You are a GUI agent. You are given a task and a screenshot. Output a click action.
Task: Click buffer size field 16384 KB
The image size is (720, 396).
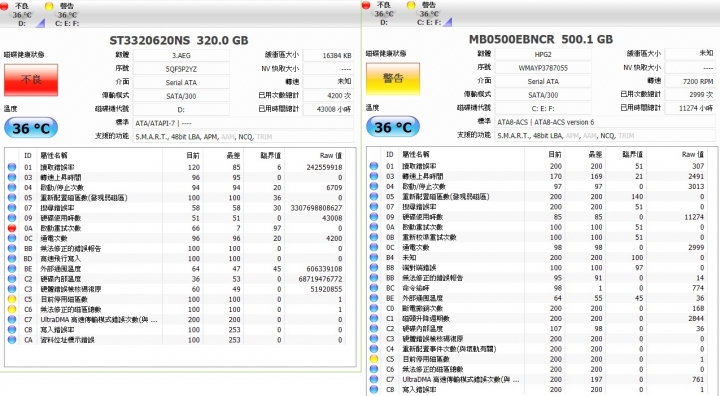pyautogui.click(x=328, y=55)
